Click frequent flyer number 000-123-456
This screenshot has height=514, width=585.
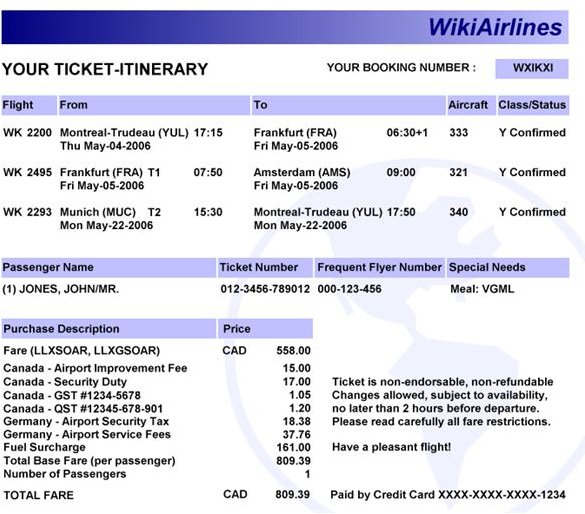pyautogui.click(x=350, y=289)
